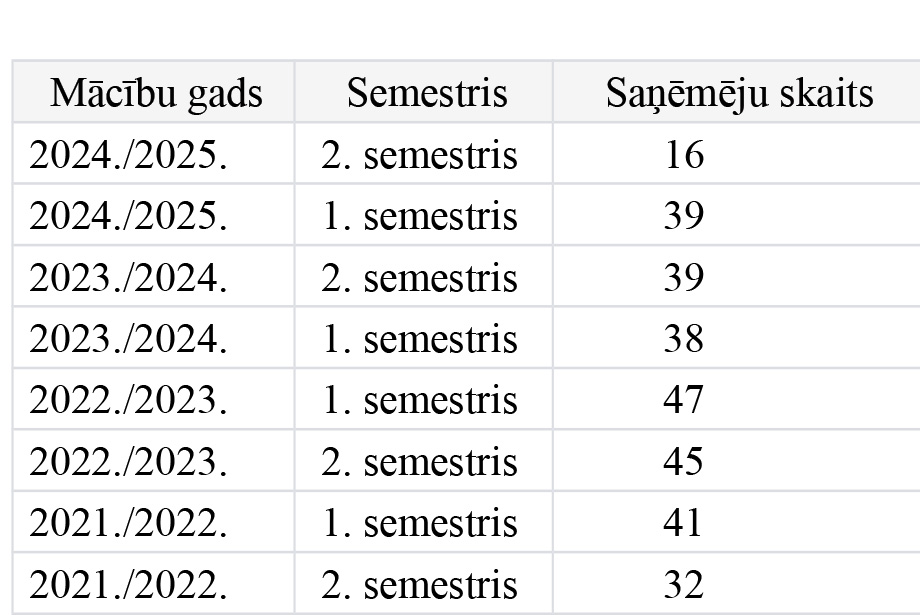Click the 2024./2025. cell beside 2. semestris

(x=129, y=155)
